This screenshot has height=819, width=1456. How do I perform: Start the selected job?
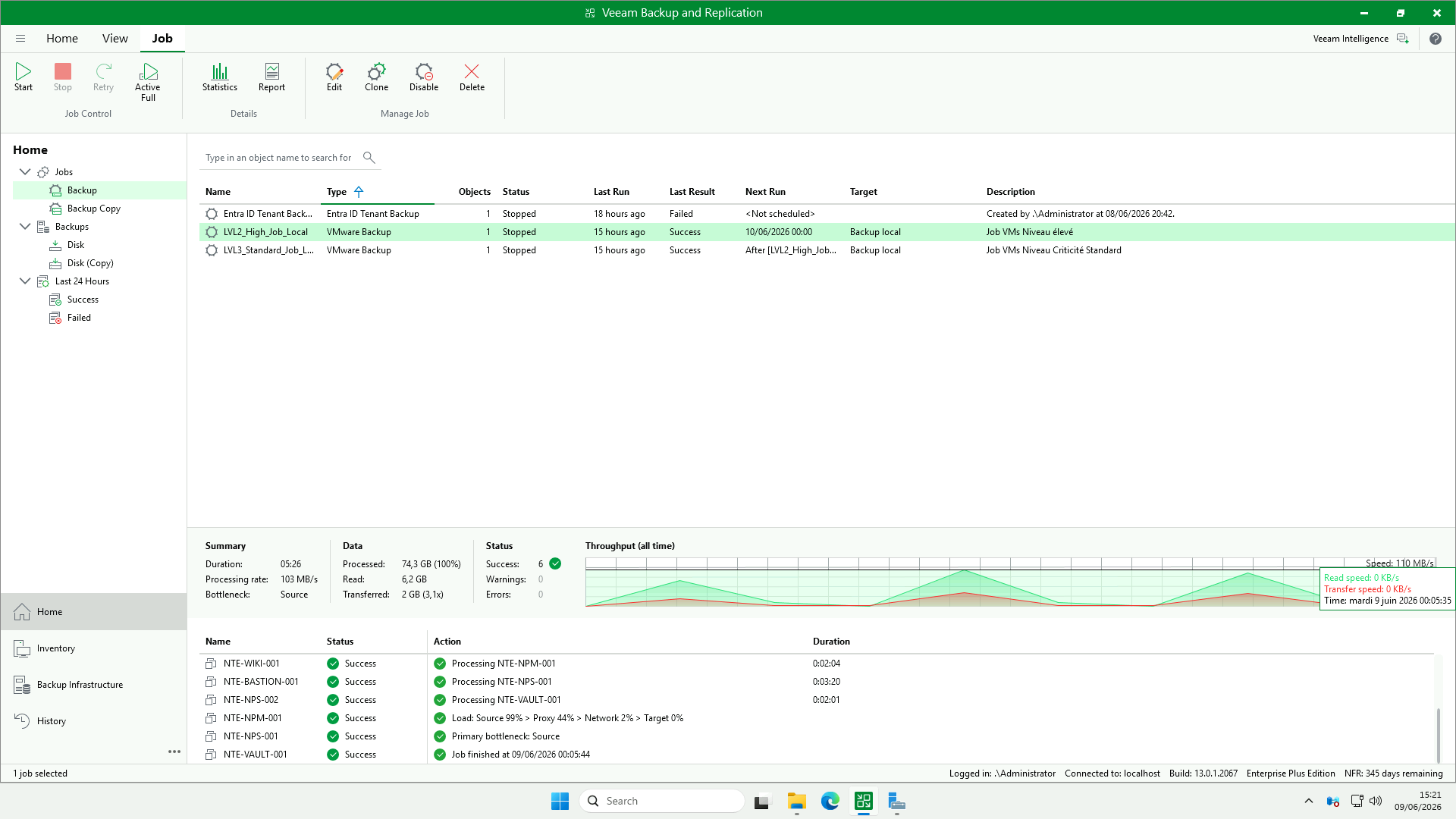24,77
